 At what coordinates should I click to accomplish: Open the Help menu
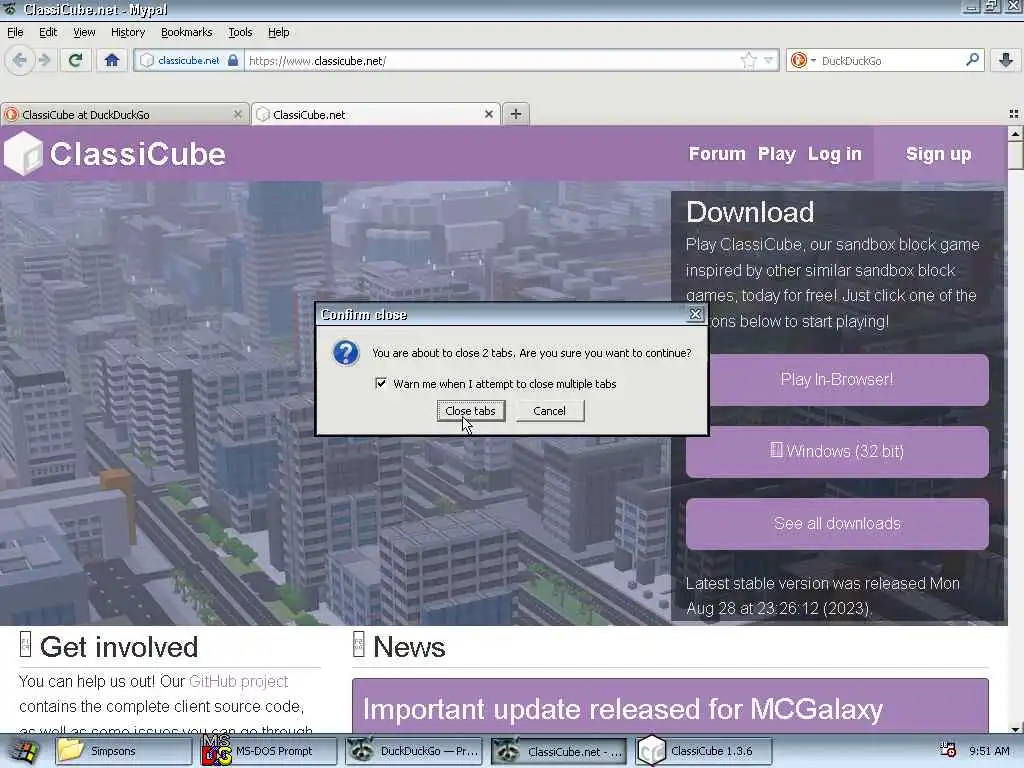pyautogui.click(x=278, y=32)
